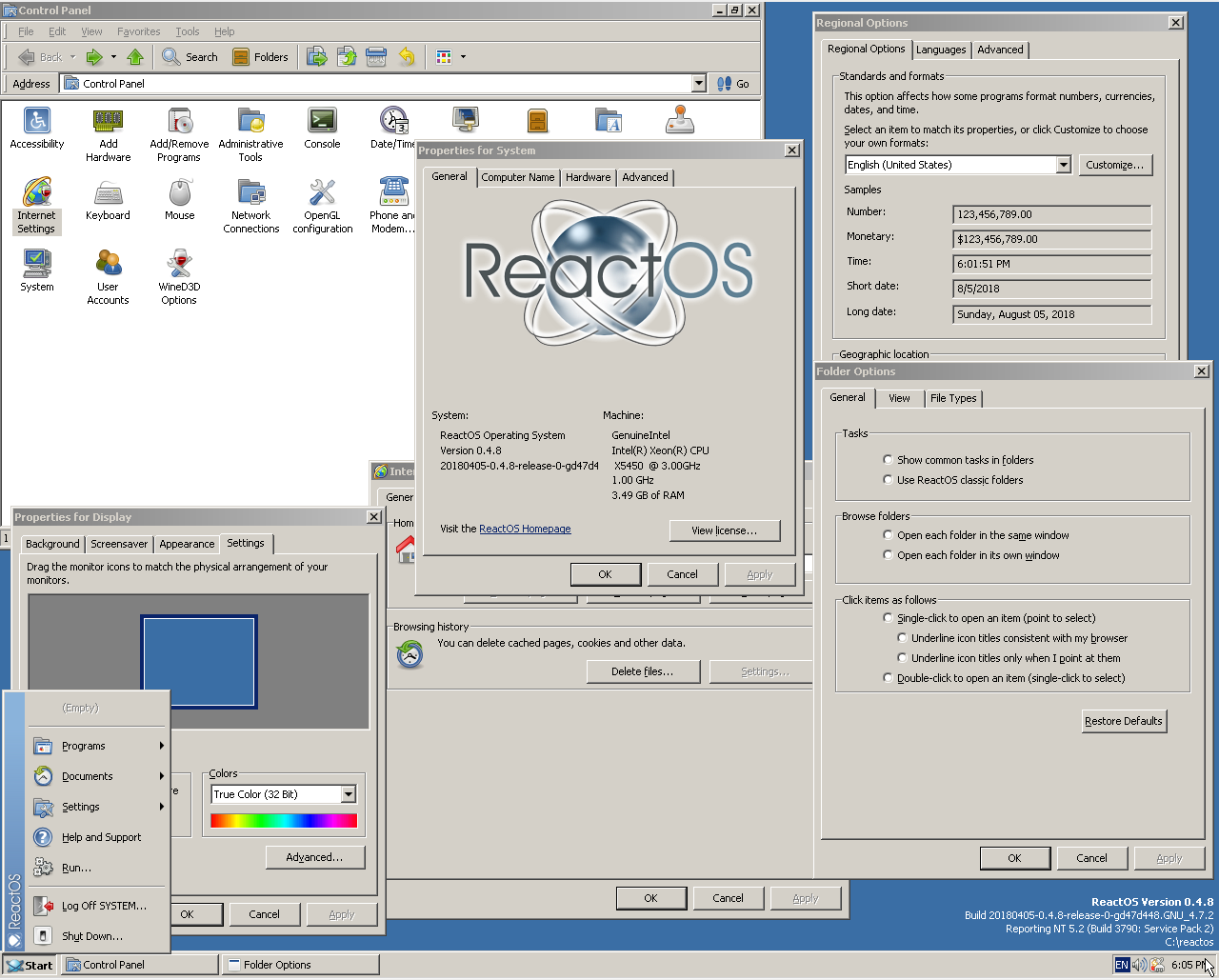Select Double-click to open an item

point(888,677)
